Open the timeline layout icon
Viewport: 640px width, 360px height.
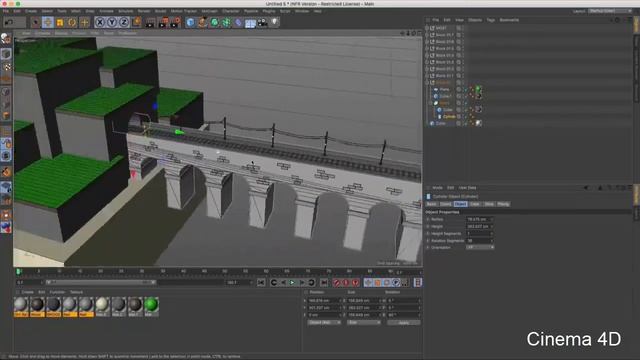418,282
